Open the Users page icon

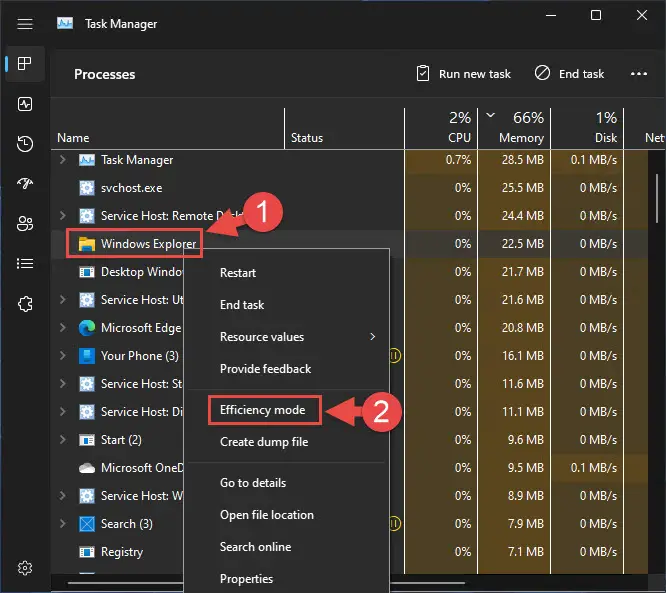coord(25,223)
